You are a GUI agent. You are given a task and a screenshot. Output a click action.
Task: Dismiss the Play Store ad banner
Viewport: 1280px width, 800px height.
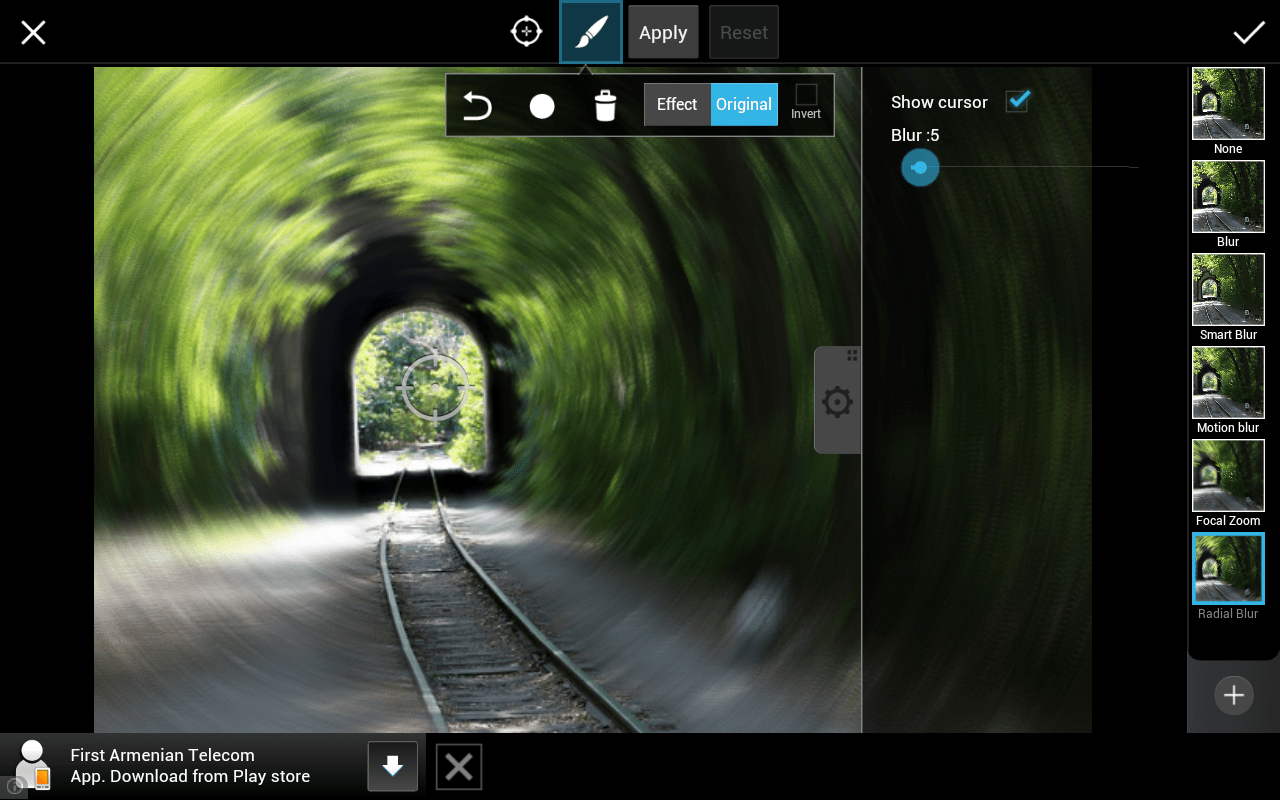tap(458, 766)
